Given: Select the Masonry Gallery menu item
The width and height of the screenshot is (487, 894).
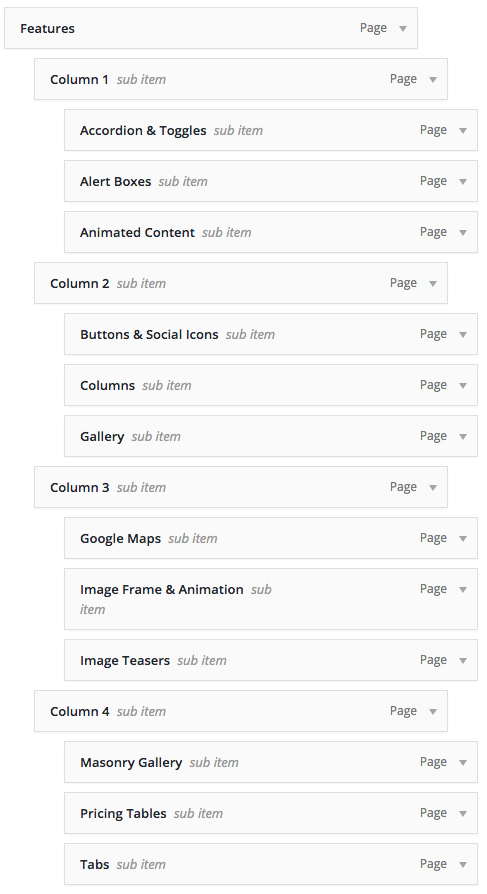Looking at the screenshot, I should coord(271,762).
